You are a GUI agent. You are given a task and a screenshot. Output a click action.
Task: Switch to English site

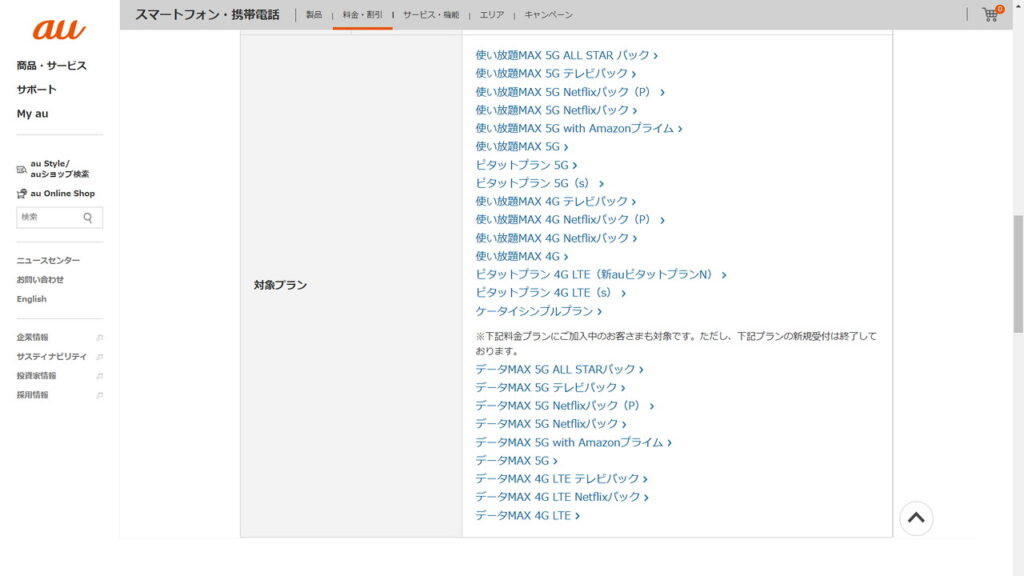tap(31, 299)
